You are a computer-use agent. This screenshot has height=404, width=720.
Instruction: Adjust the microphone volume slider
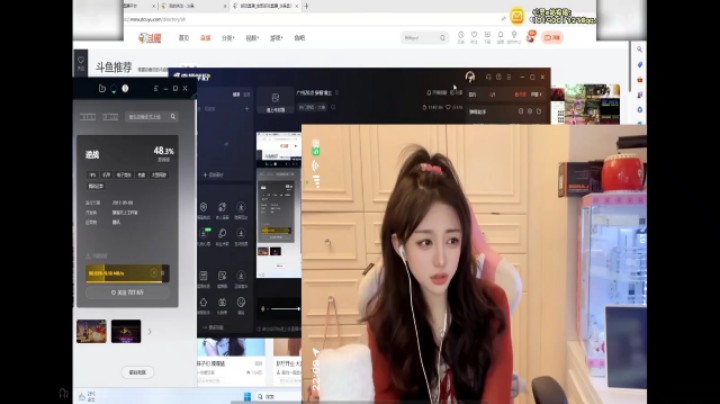pyautogui.click(x=286, y=309)
